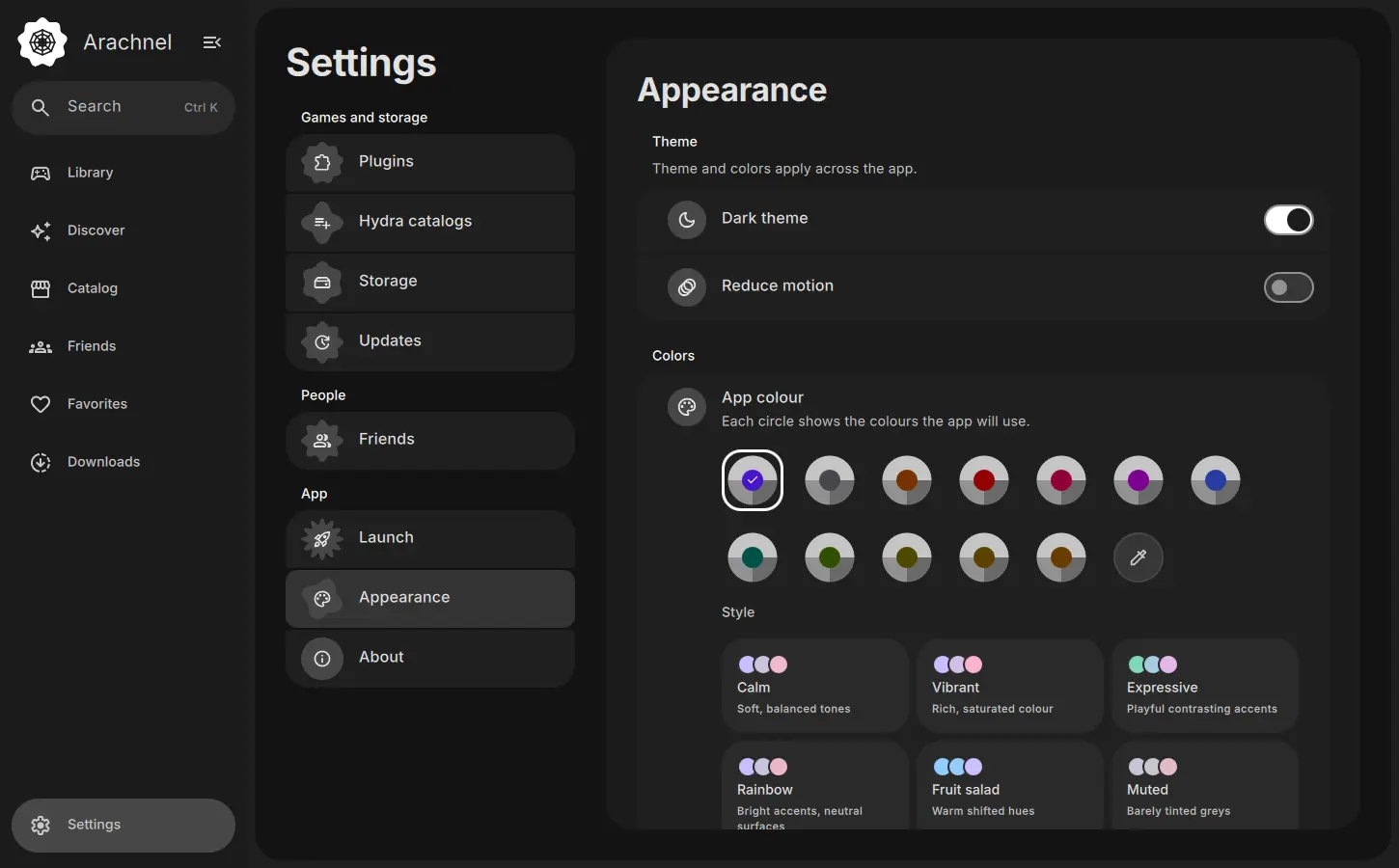Click the "Games and storage" heading
Viewport: 1399px width, 868px height.
click(365, 118)
